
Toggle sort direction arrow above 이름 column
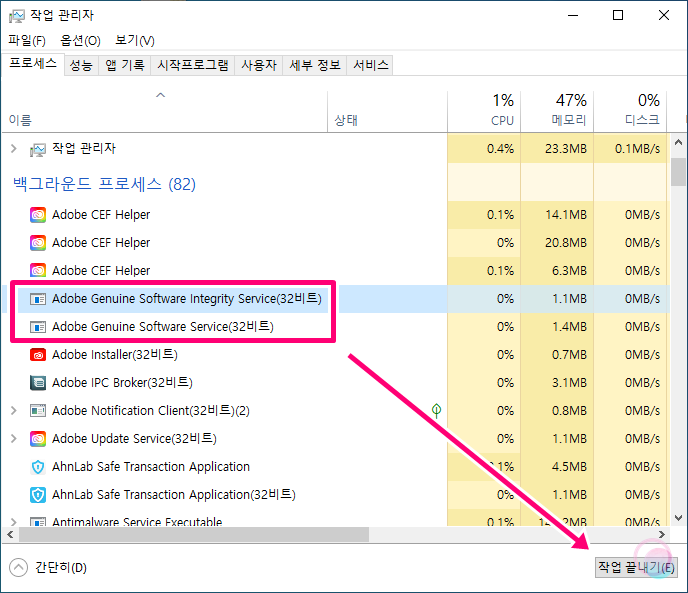coord(161,95)
